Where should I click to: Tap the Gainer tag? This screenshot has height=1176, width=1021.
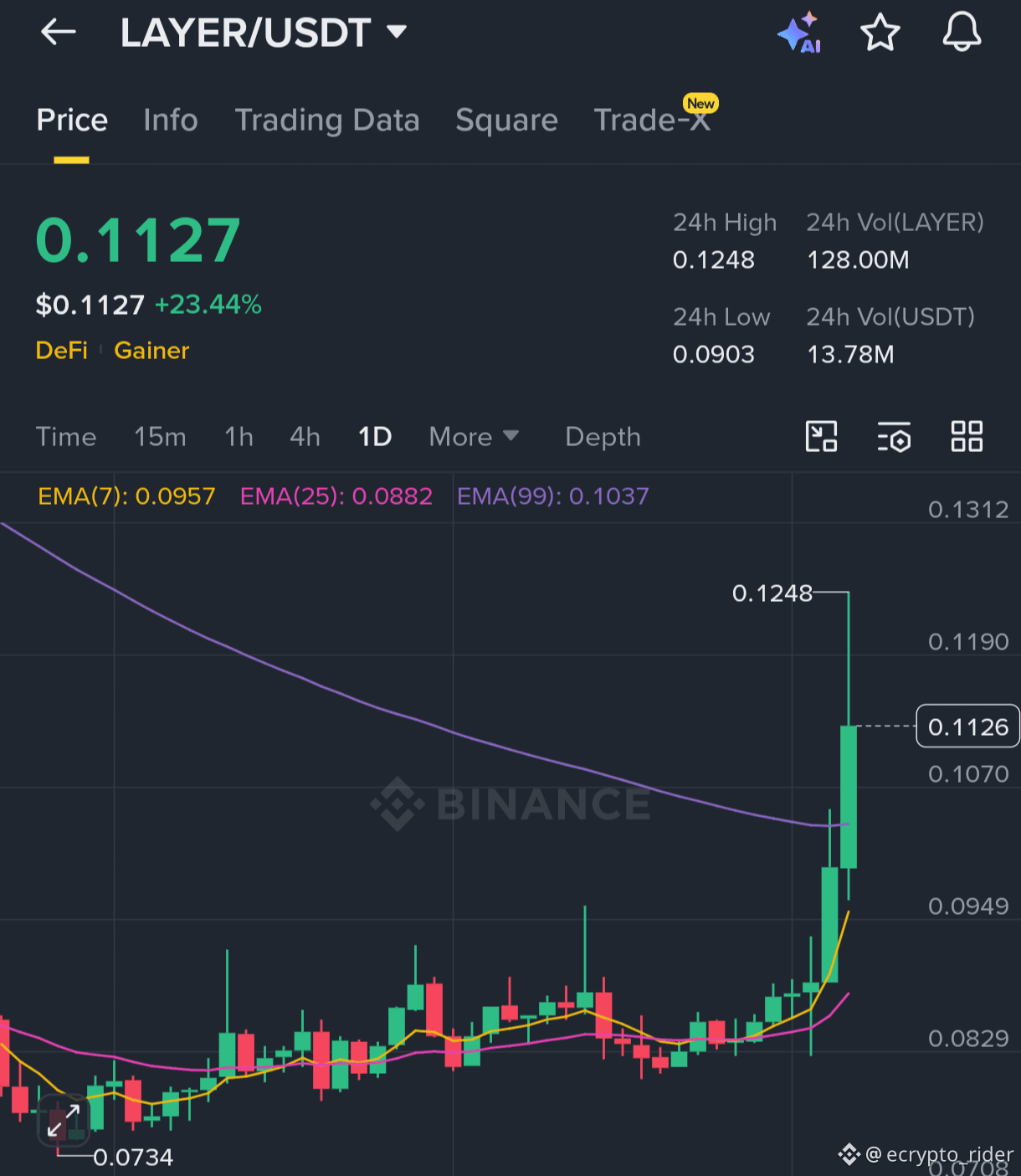[151, 350]
